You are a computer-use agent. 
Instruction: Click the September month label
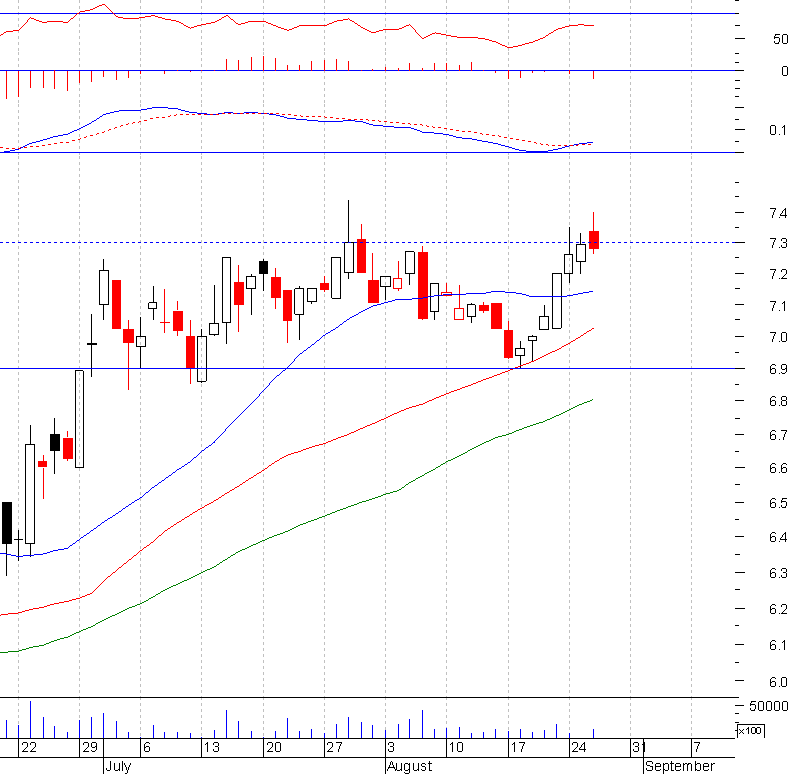[x=680, y=766]
